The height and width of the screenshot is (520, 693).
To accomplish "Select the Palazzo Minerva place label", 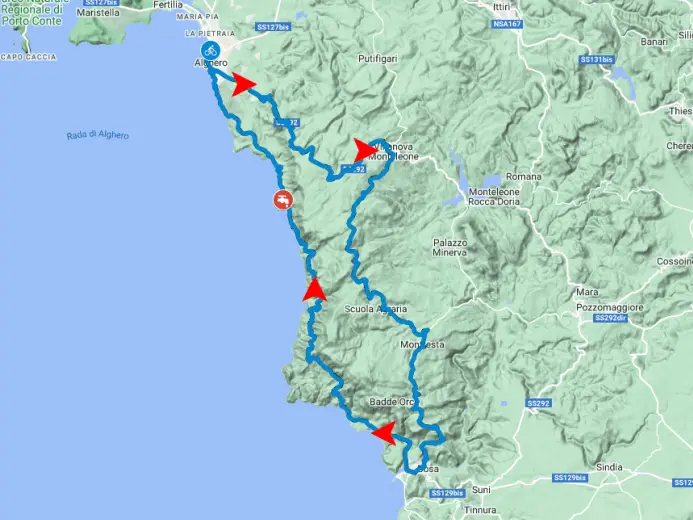I will 450,247.
